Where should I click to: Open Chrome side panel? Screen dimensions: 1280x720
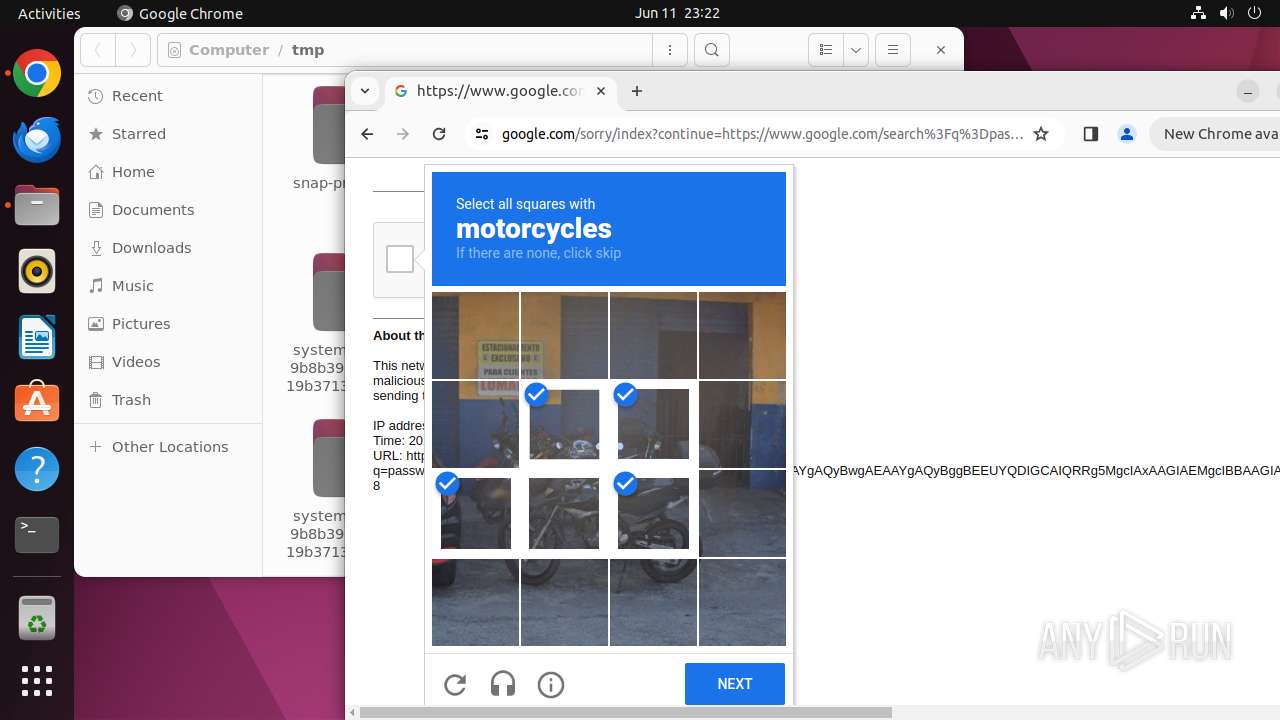point(1091,134)
